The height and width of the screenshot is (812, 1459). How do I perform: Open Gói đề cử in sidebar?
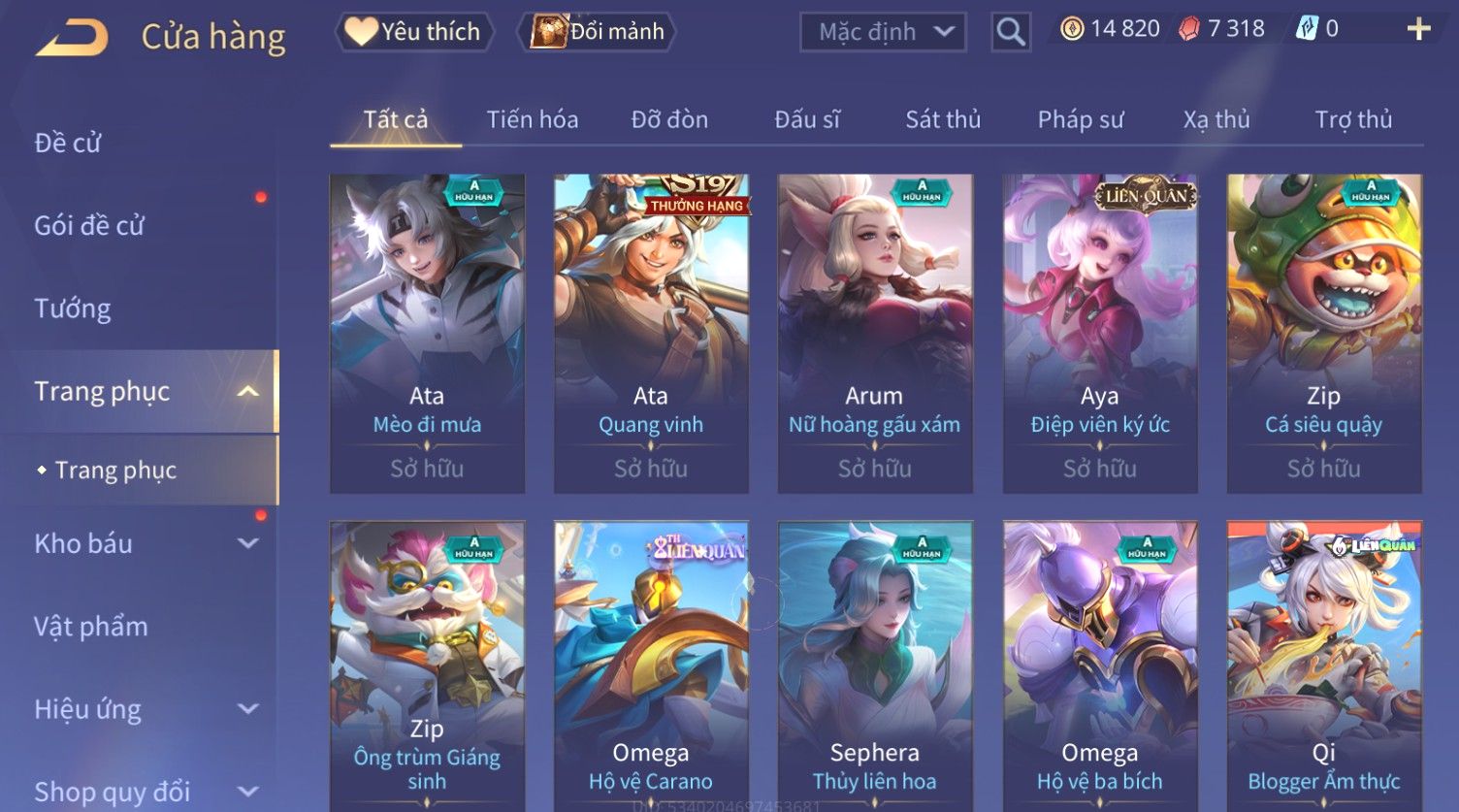[x=89, y=225]
